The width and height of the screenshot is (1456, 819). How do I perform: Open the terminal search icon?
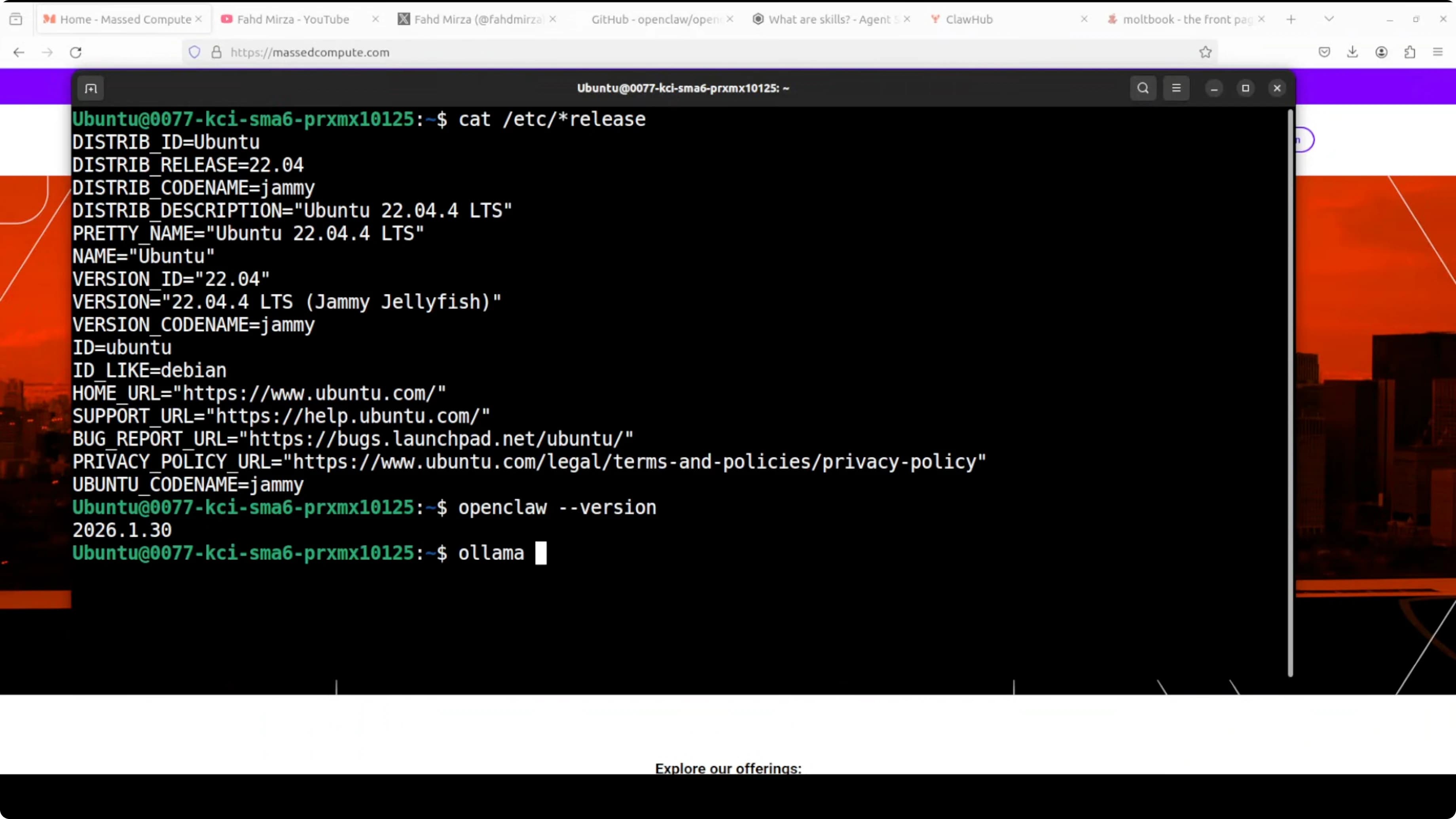[1142, 88]
